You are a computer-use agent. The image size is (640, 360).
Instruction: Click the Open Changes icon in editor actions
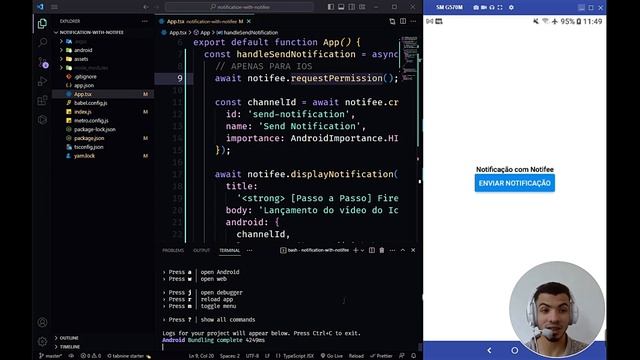(392, 21)
